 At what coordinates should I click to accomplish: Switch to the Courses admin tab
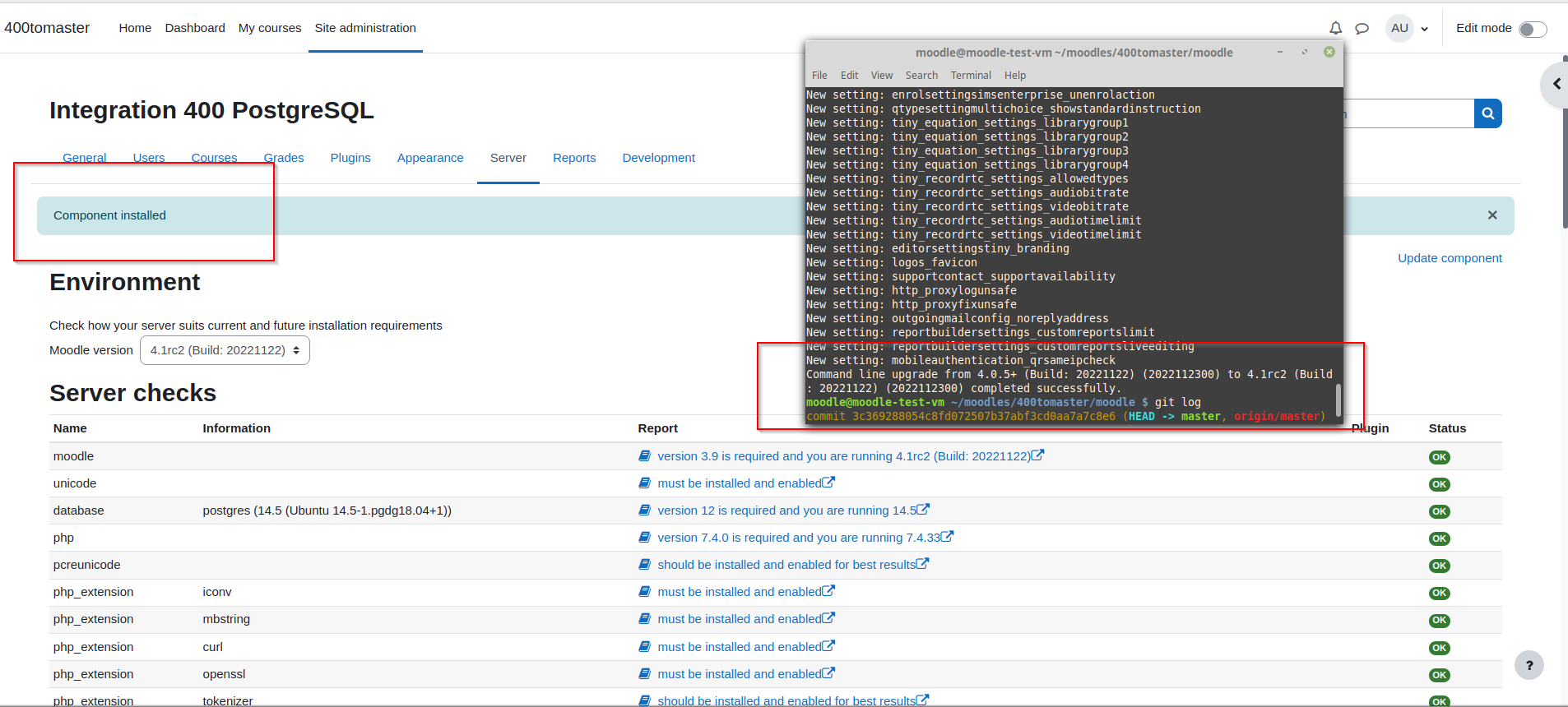214,158
